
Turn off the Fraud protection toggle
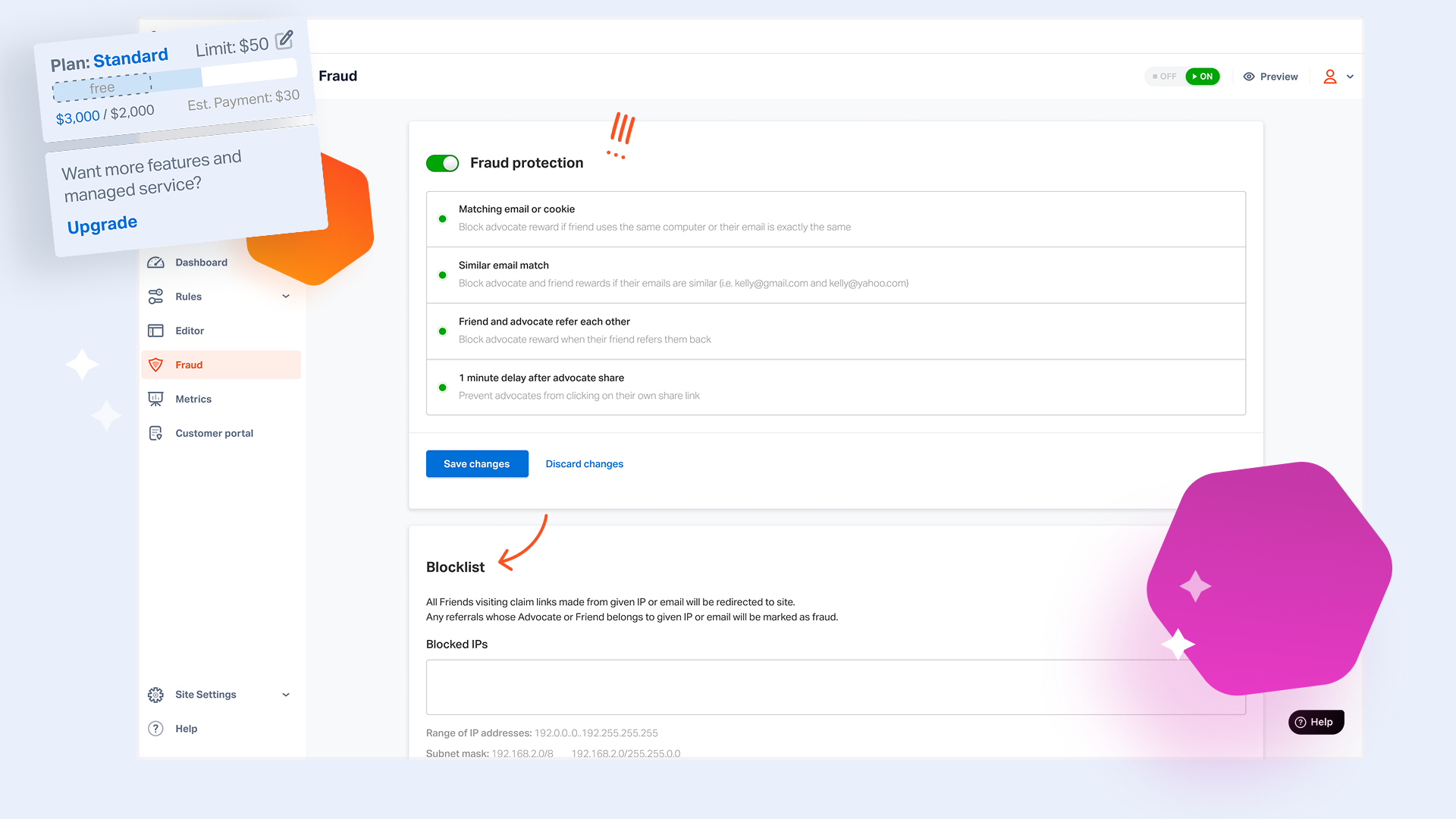click(x=442, y=163)
